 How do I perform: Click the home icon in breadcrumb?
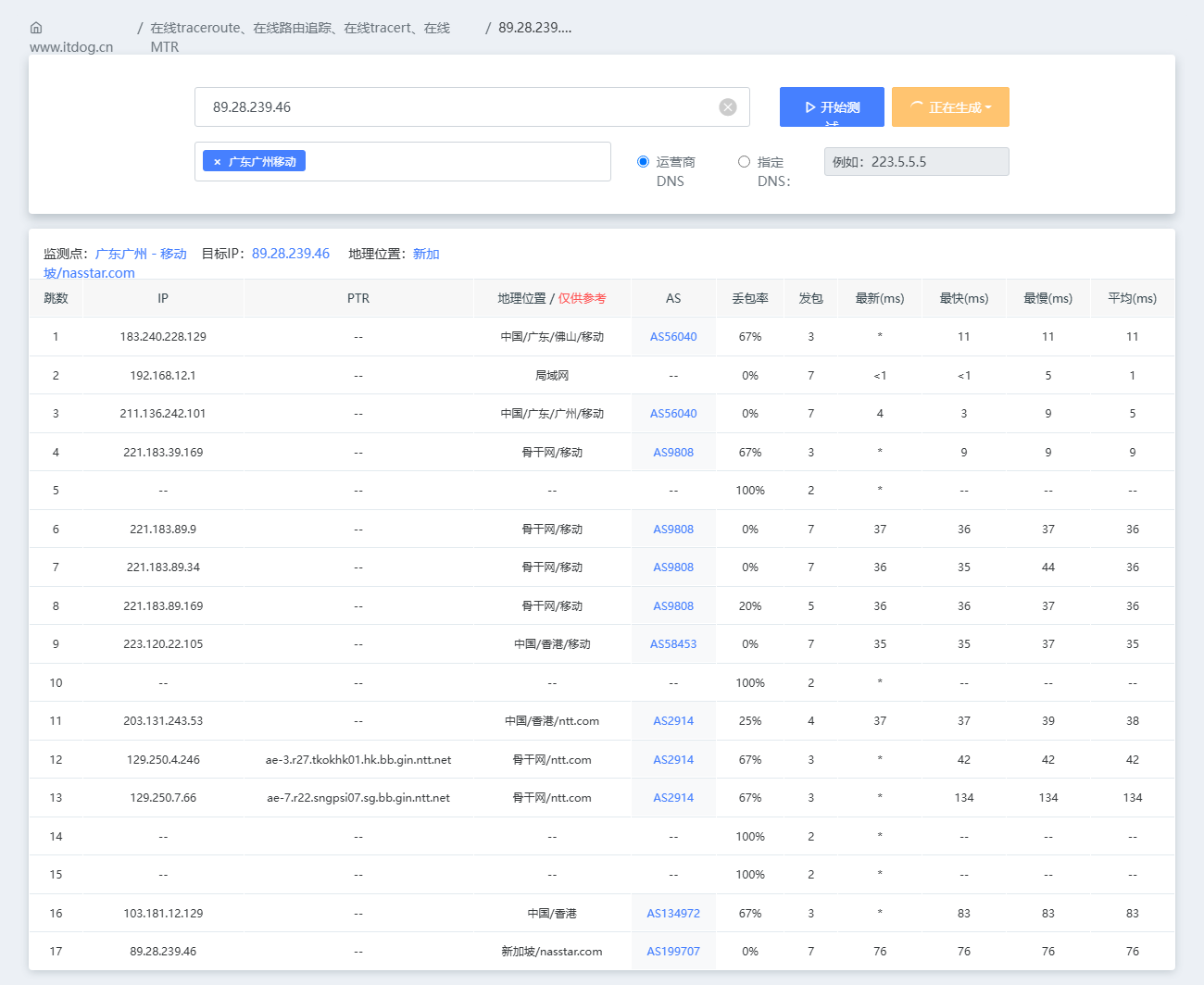click(36, 28)
